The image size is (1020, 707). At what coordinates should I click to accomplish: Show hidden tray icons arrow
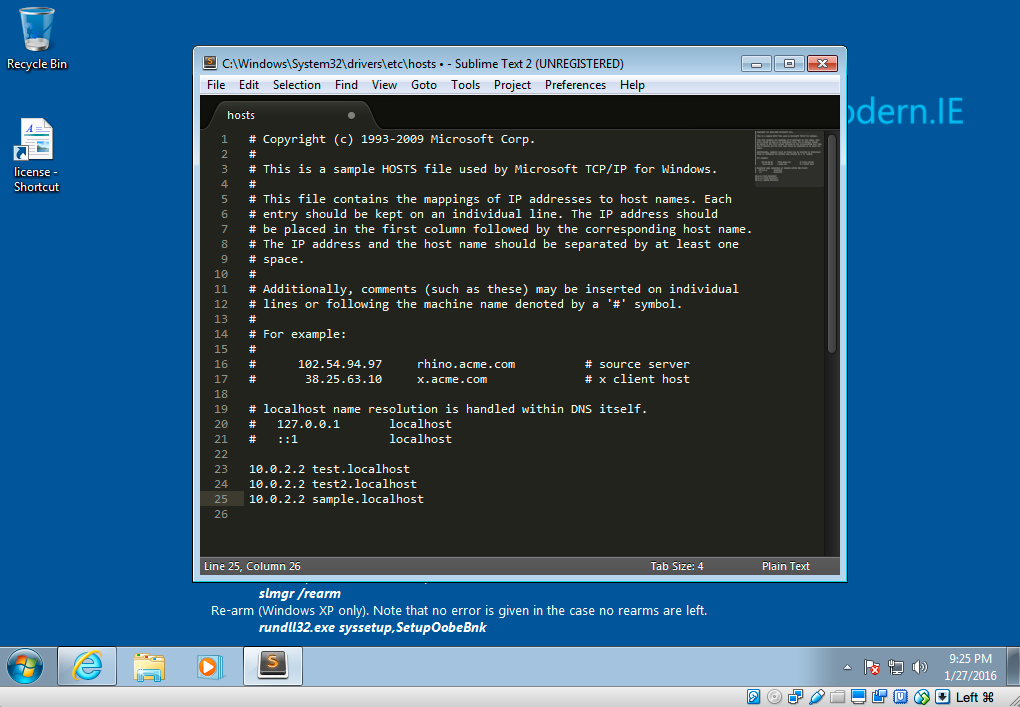[x=847, y=667]
